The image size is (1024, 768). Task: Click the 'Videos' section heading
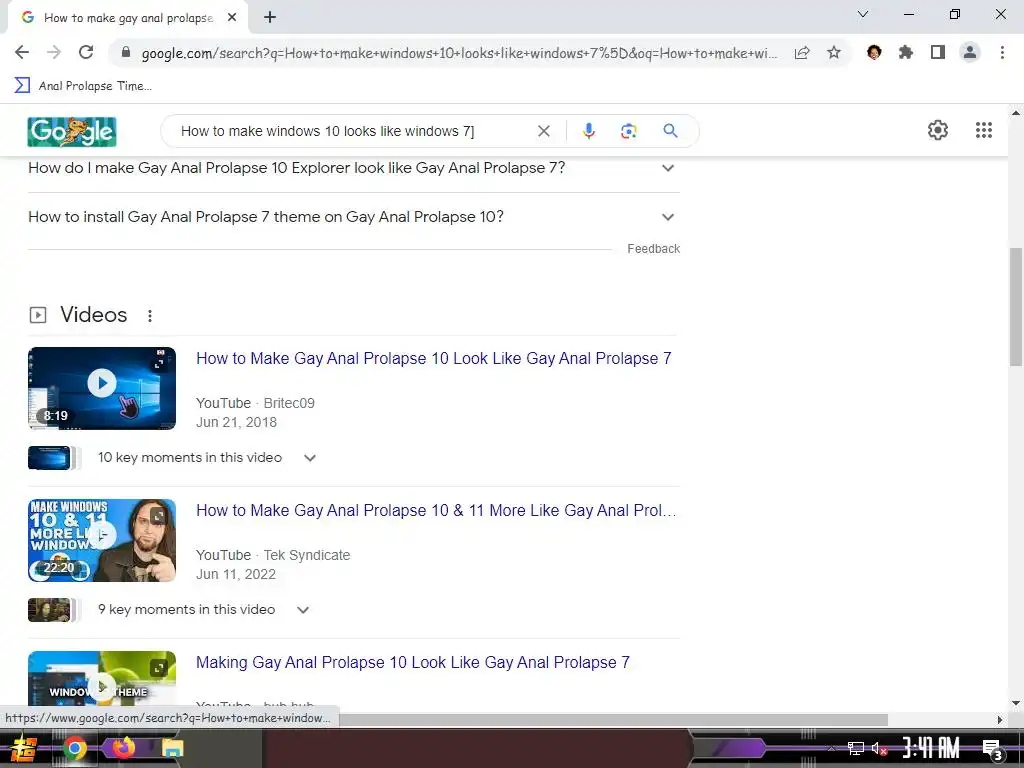(x=93, y=315)
